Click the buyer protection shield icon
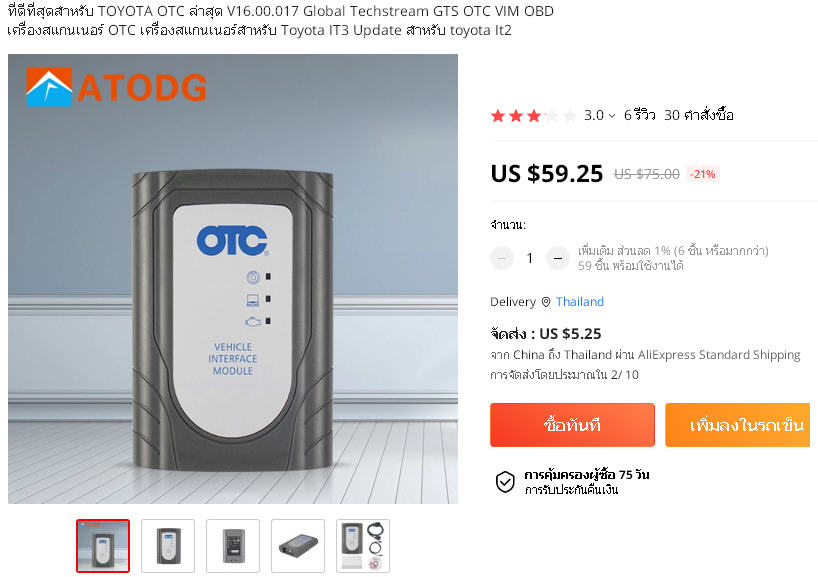 505,482
